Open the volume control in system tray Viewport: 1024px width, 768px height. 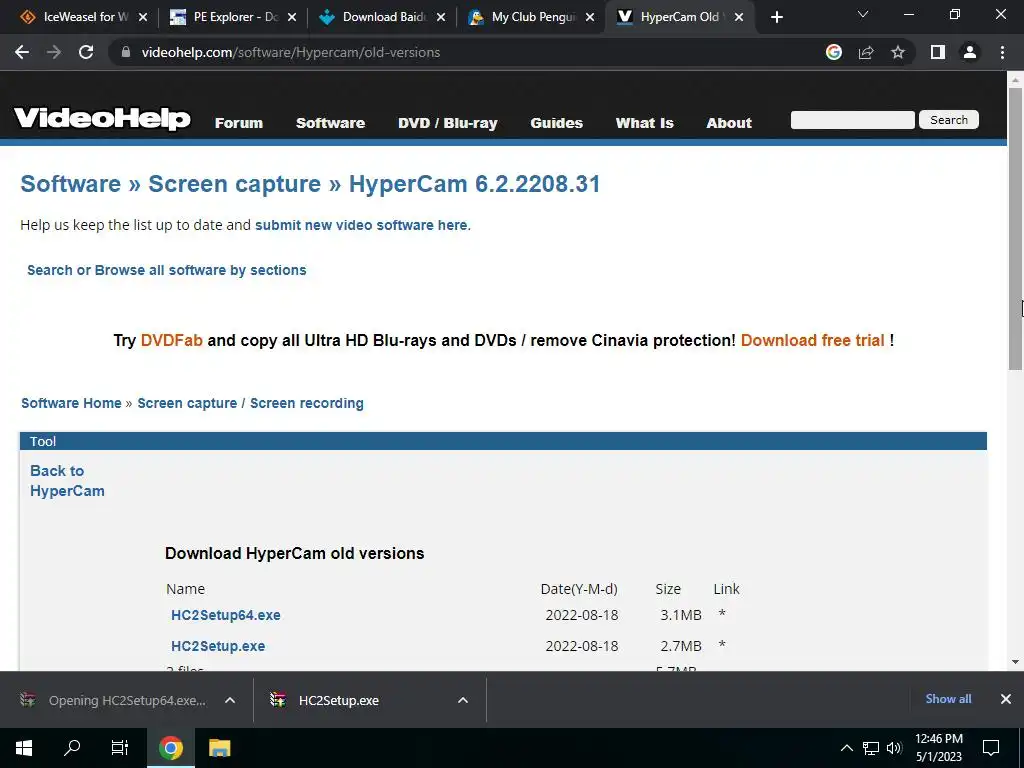tap(894, 748)
